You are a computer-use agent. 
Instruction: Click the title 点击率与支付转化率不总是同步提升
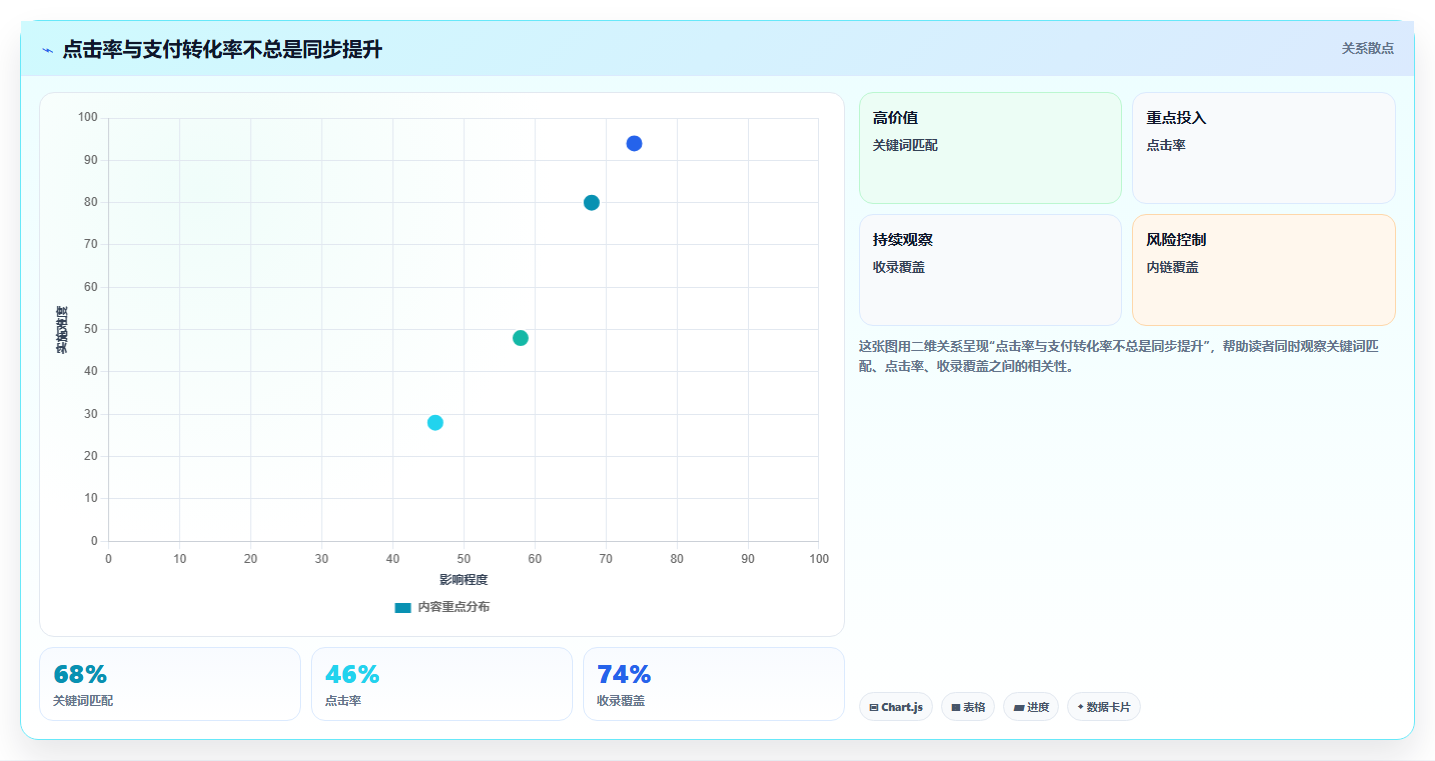(222, 49)
